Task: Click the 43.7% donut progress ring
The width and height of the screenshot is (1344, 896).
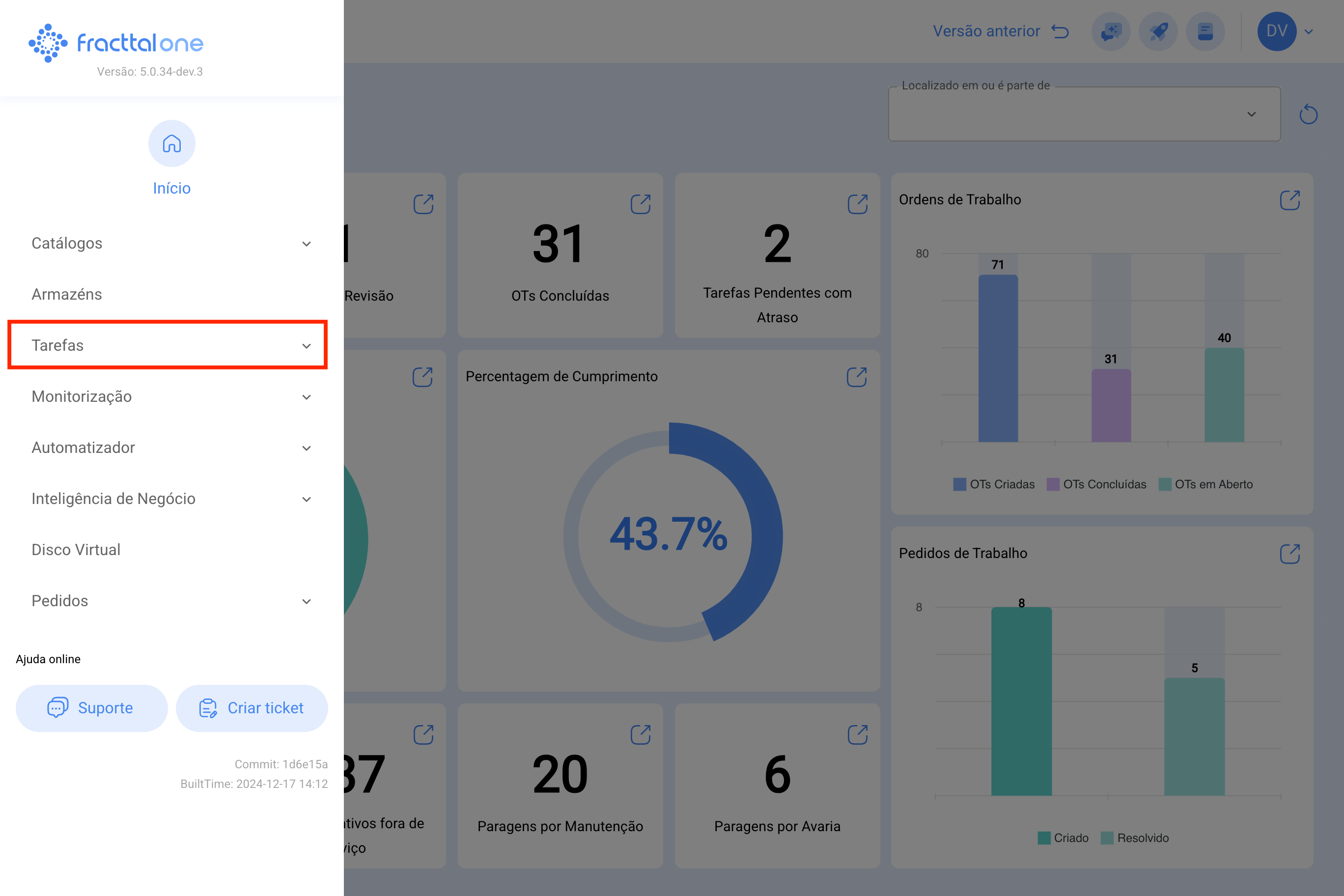Action: (672, 532)
